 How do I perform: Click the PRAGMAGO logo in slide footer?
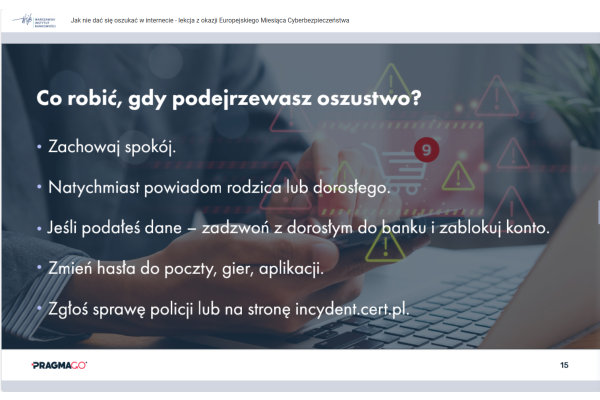click(x=60, y=365)
